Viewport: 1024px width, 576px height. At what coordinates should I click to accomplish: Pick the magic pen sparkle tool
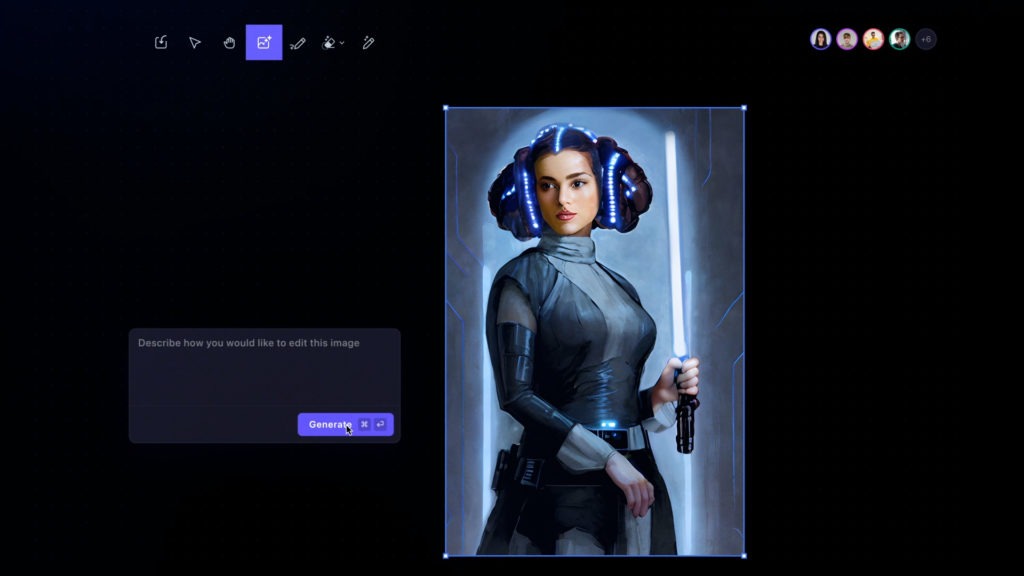point(368,43)
